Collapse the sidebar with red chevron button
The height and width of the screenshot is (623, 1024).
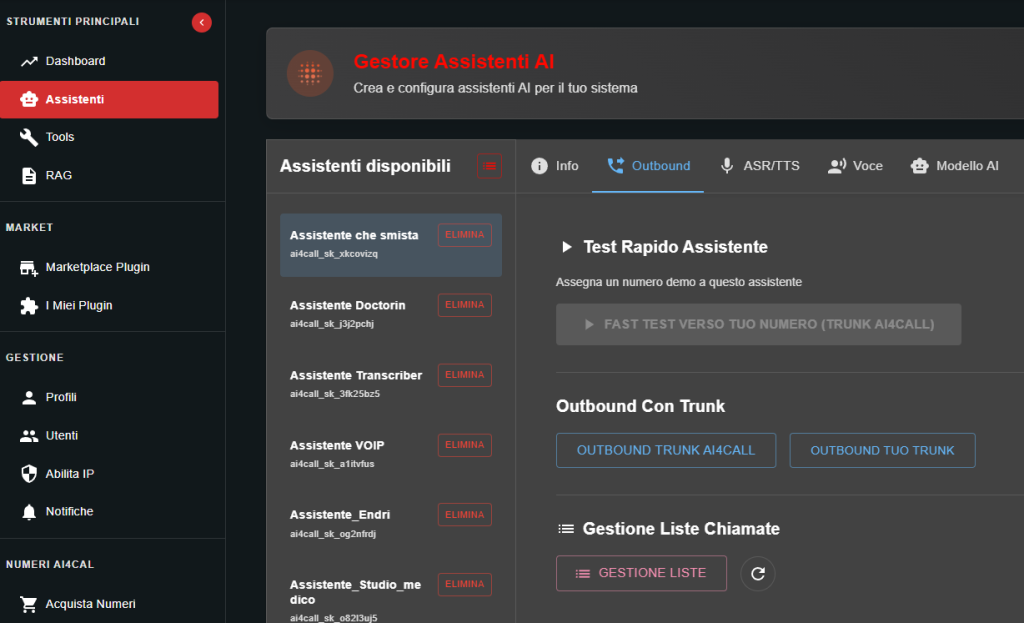[202, 22]
